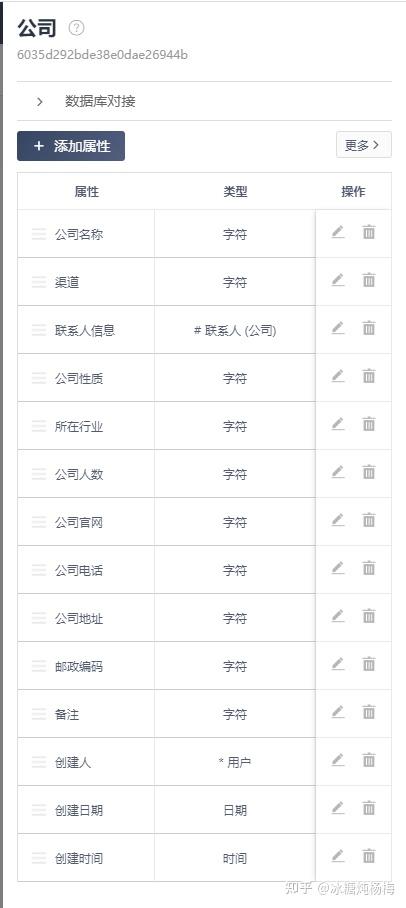
Task: Edit the 邮政编码 attribute
Action: 338,664
